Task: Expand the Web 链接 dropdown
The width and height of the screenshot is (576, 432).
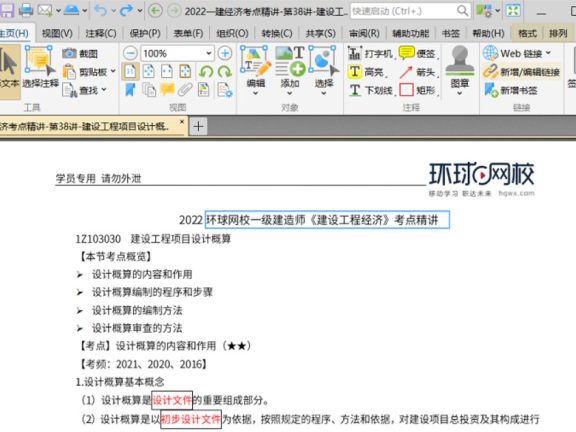Action: pos(548,53)
